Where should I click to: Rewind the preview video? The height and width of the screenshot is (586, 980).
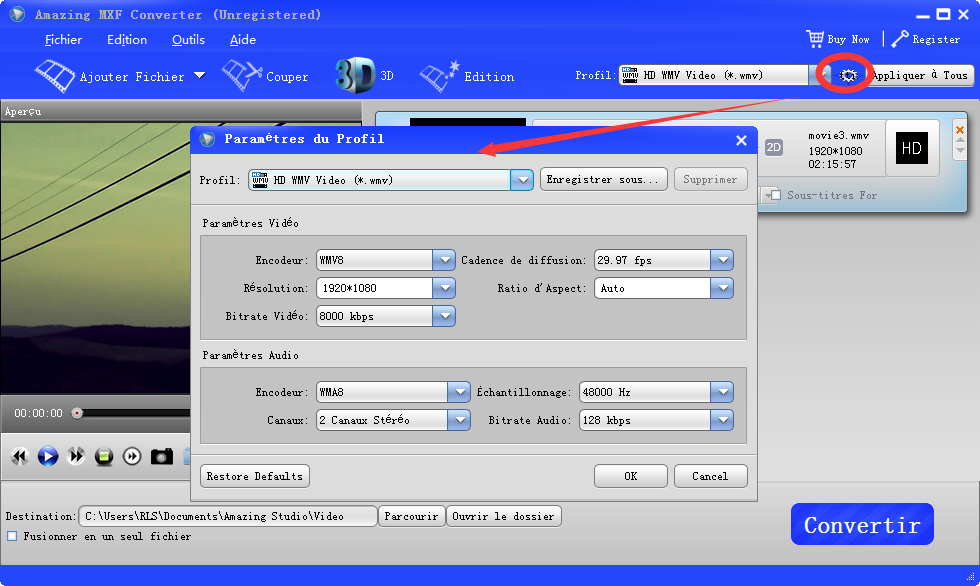[x=20, y=457]
